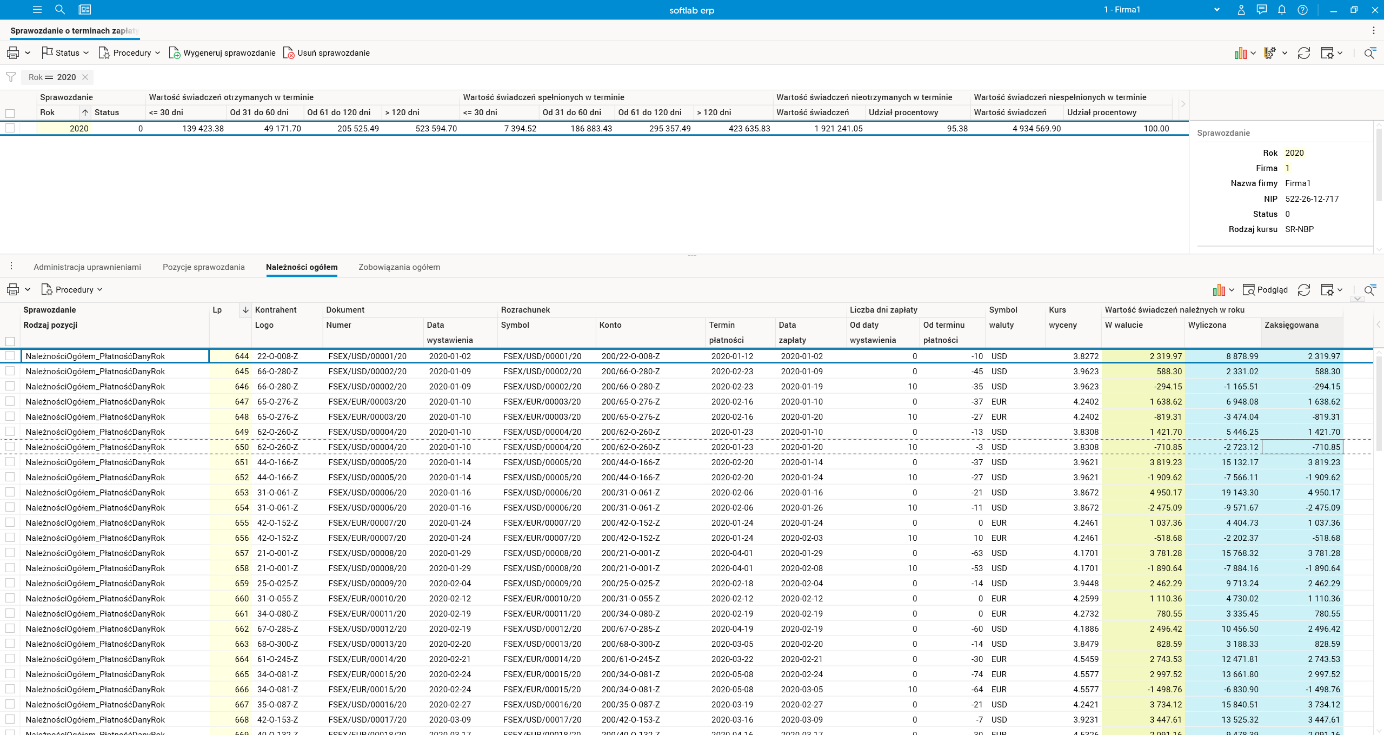Click the Podgląd preview button
Screen dimensions: 1384x735
tap(1265, 289)
